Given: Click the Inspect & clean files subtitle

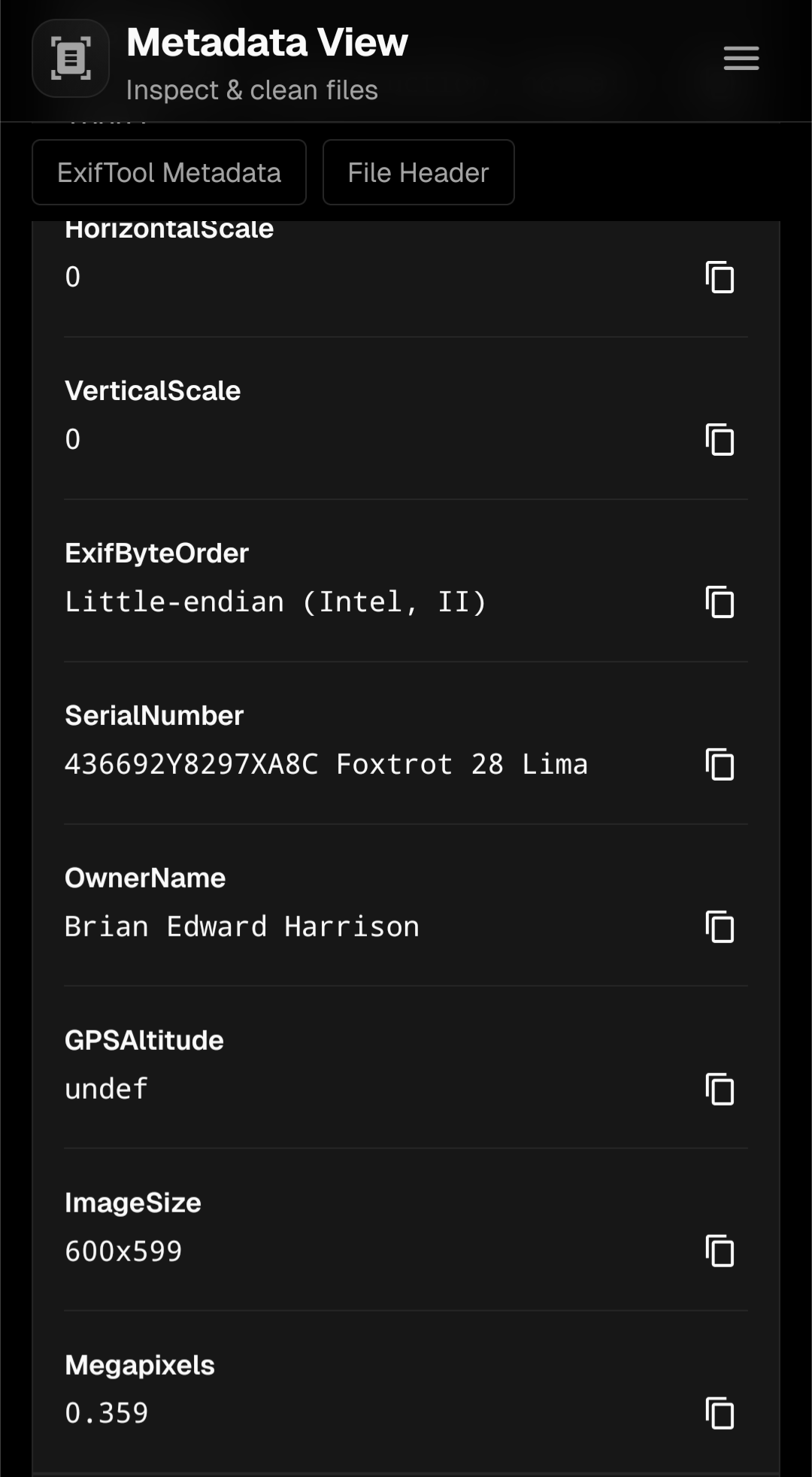Looking at the screenshot, I should (252, 90).
